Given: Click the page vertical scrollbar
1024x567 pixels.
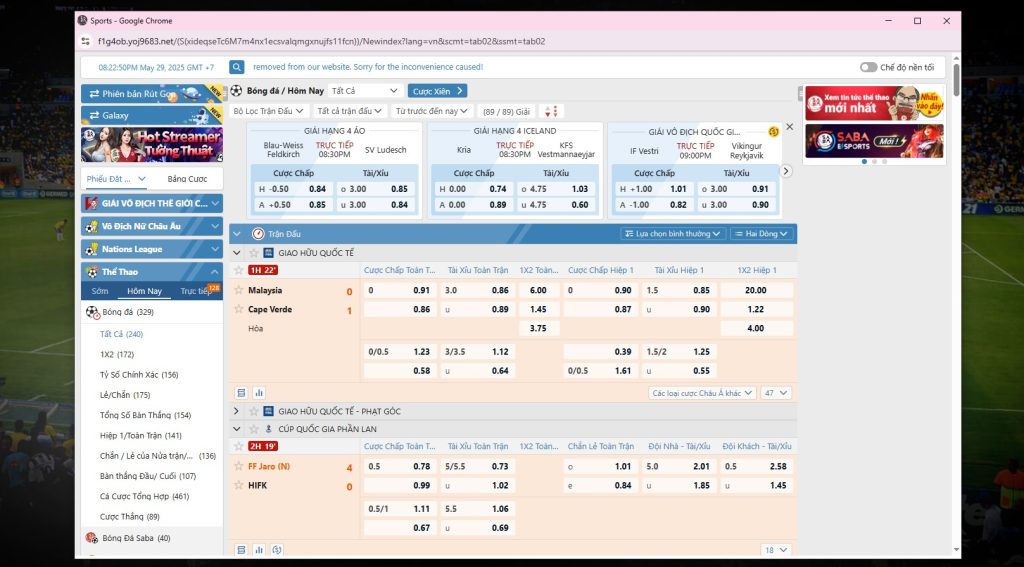Looking at the screenshot, I should coord(956,80).
